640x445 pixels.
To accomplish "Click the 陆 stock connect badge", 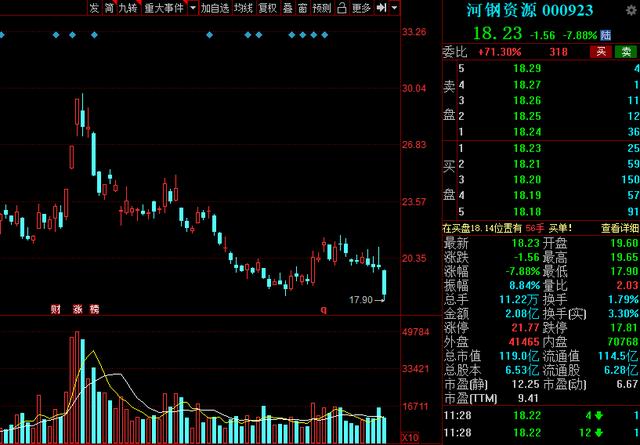I will (606, 35).
